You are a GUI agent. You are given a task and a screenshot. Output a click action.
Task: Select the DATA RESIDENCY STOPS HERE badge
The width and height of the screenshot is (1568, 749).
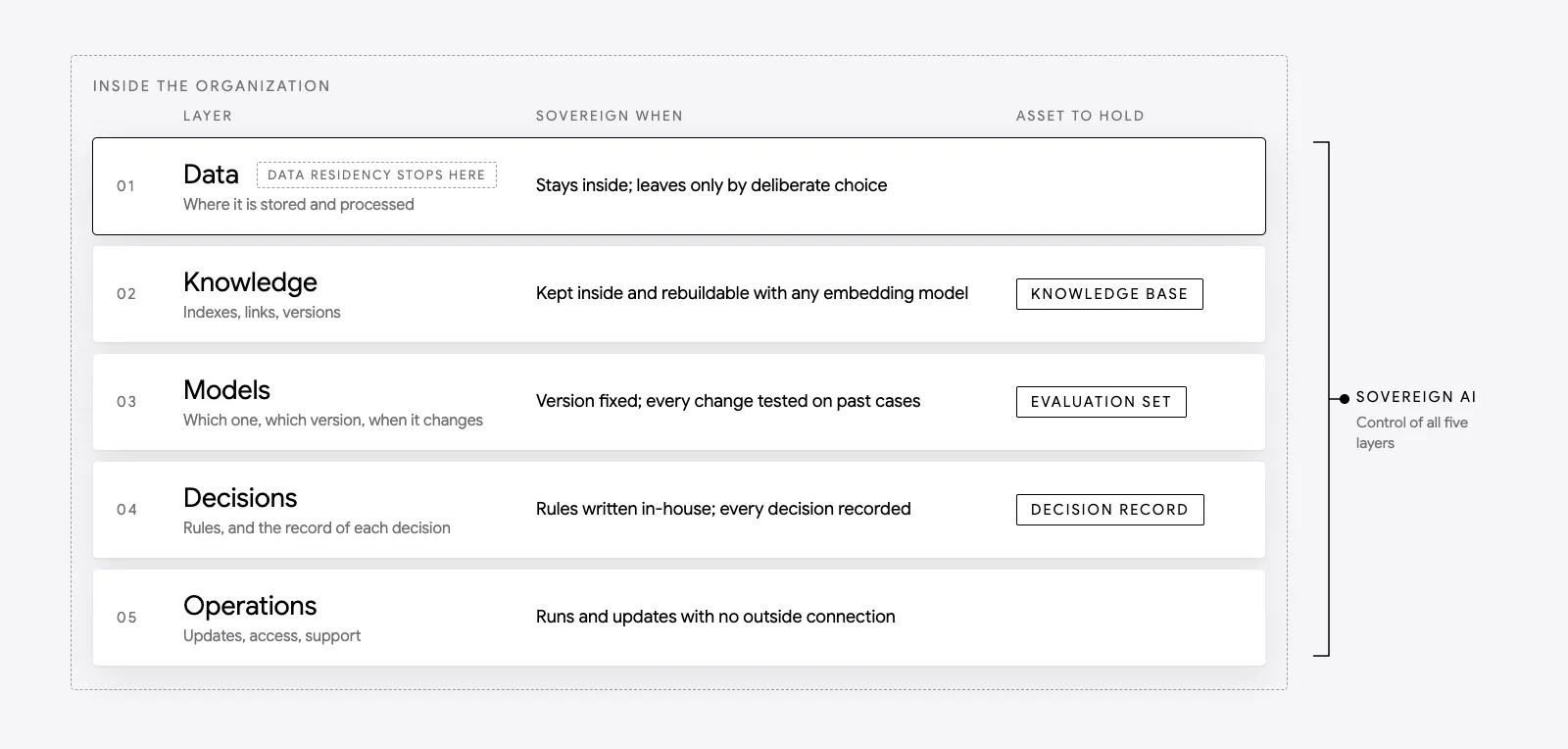(376, 175)
